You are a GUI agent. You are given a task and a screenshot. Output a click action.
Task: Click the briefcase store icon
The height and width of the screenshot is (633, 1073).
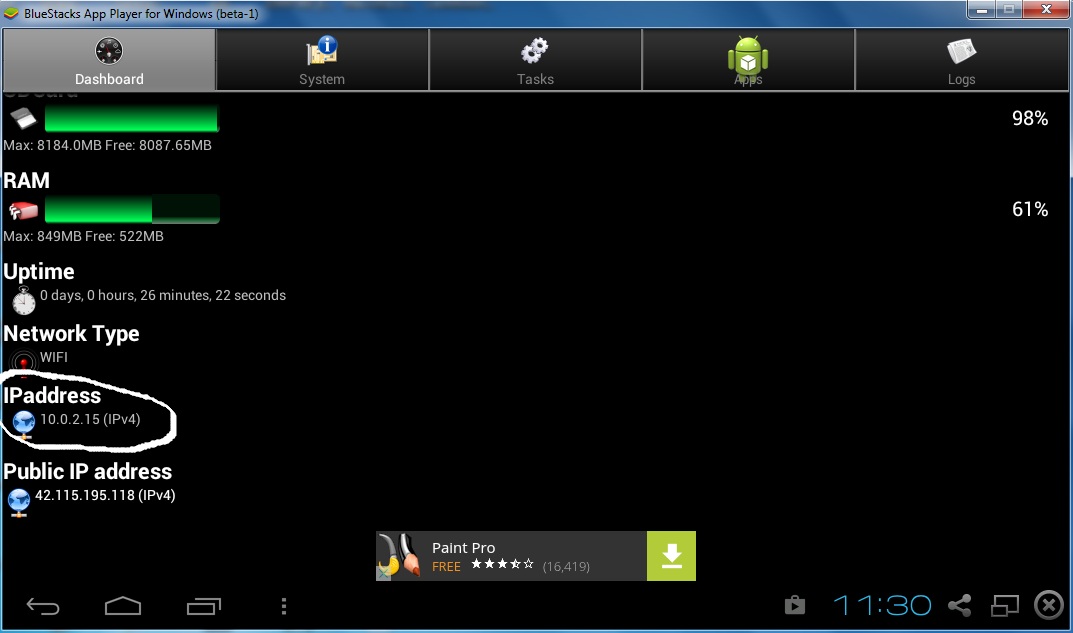(x=794, y=605)
